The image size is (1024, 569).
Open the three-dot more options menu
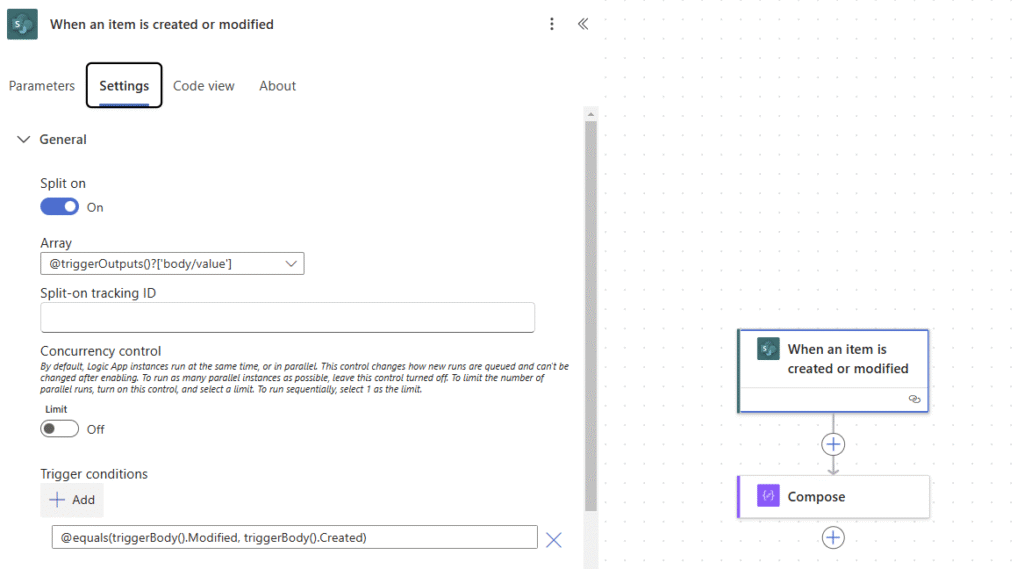552,24
